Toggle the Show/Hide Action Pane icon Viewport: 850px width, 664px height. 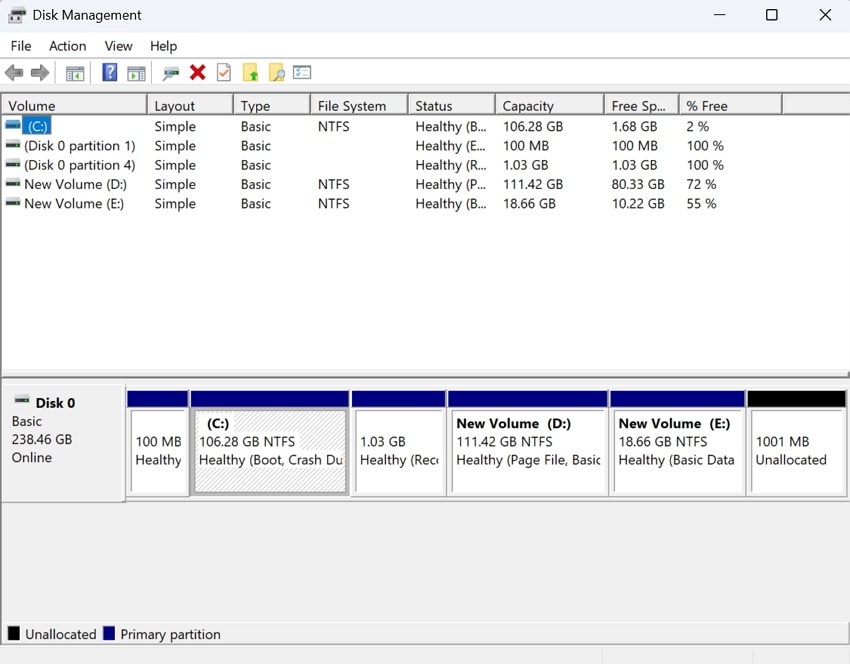[x=136, y=73]
